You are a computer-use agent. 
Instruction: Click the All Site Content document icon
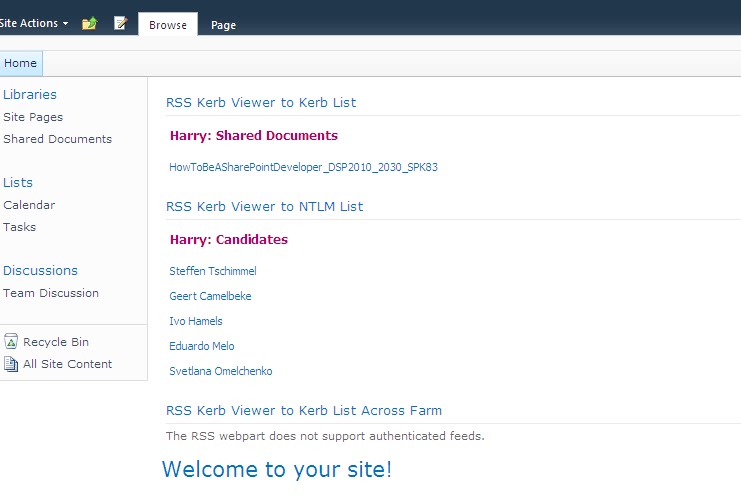coord(11,364)
